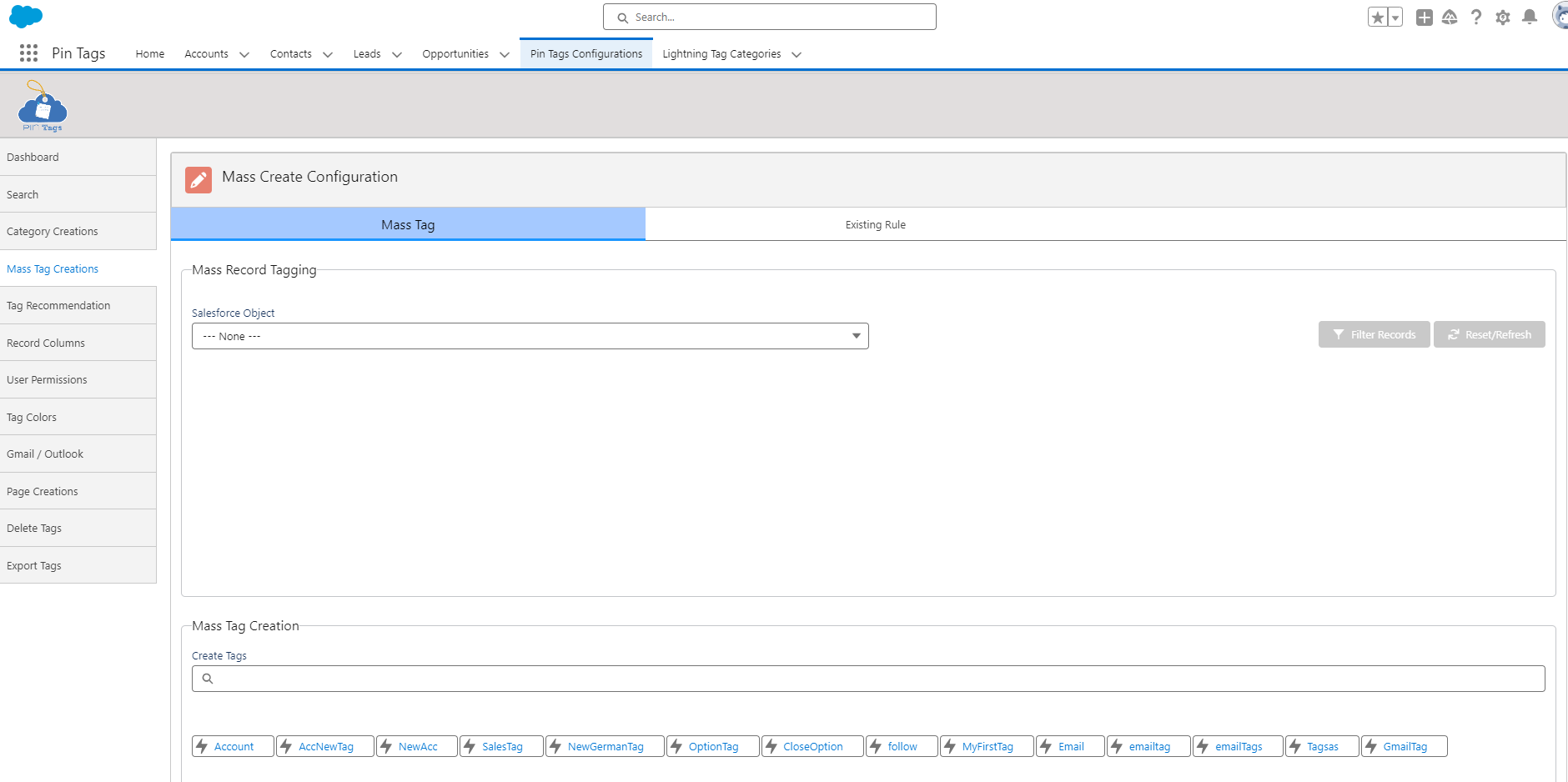
Task: Open Search in the sidebar
Action: click(78, 194)
